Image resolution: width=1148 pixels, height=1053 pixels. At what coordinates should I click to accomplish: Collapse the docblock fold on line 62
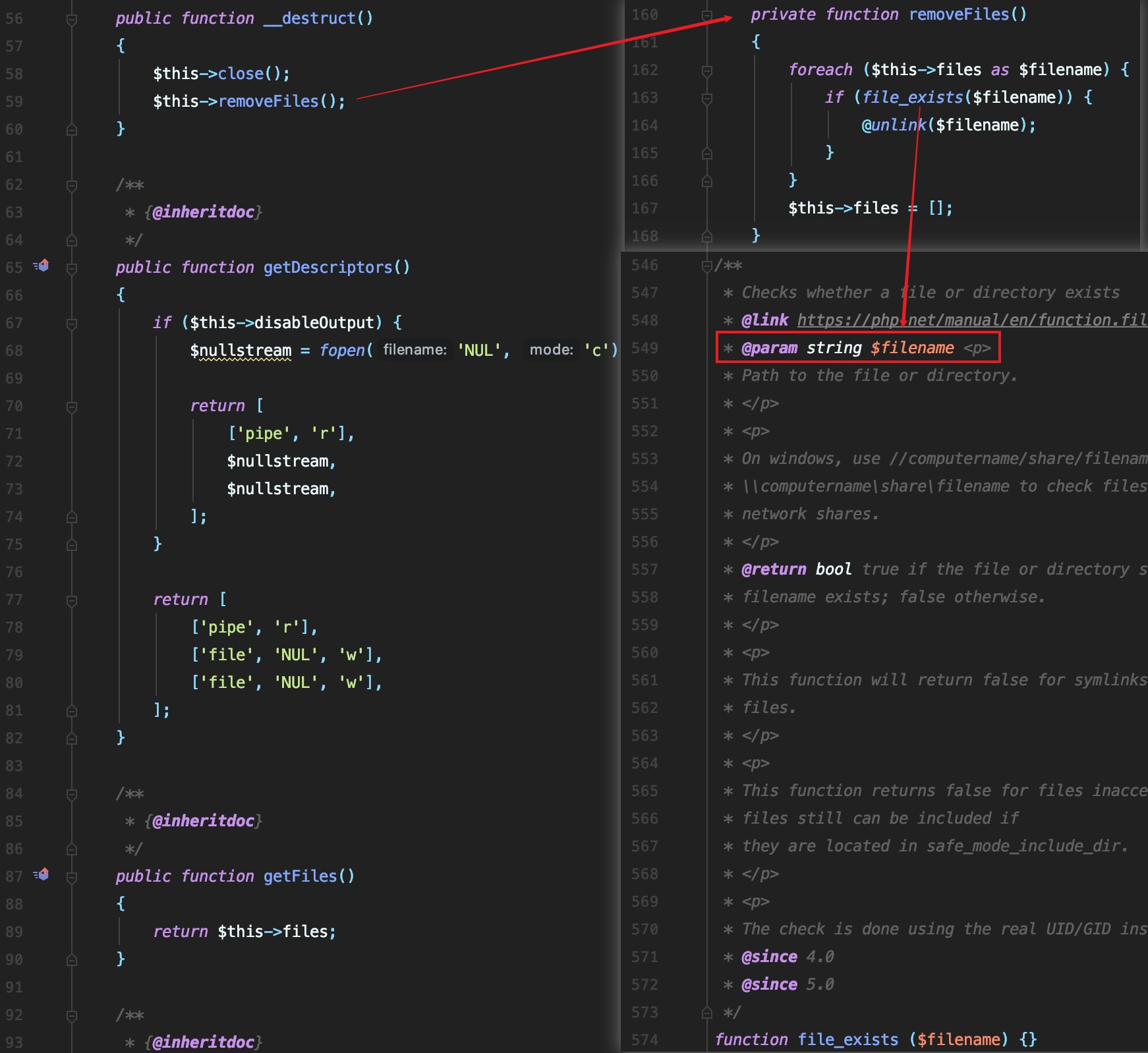pos(72,186)
